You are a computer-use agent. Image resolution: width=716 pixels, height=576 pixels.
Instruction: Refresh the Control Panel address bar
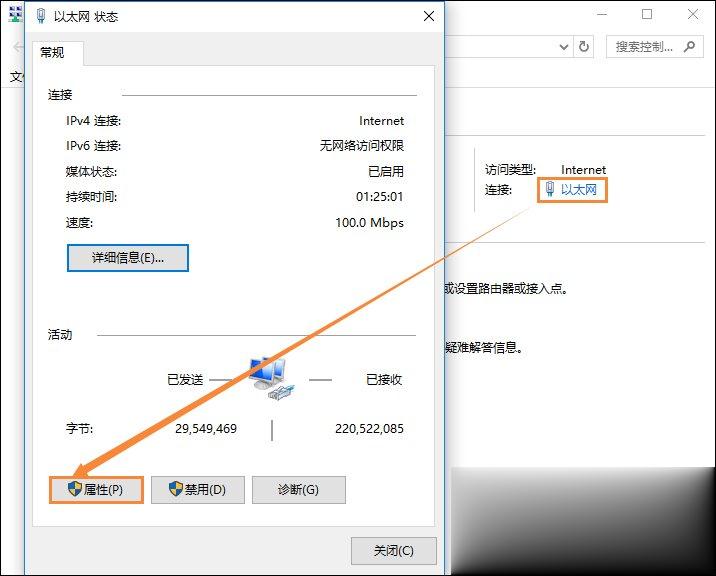click(584, 47)
